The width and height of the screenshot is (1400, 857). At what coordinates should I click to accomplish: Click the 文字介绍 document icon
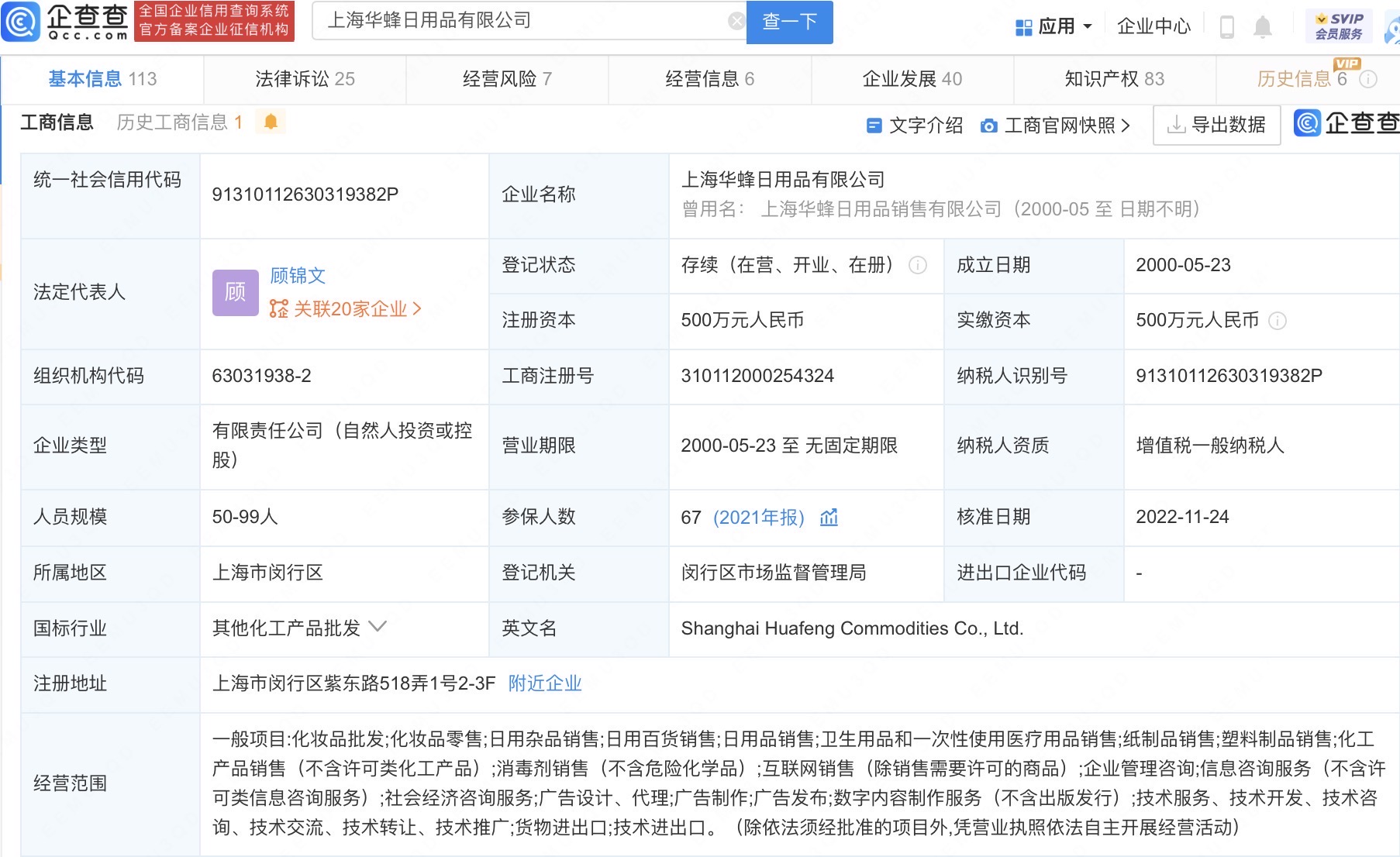coord(874,126)
